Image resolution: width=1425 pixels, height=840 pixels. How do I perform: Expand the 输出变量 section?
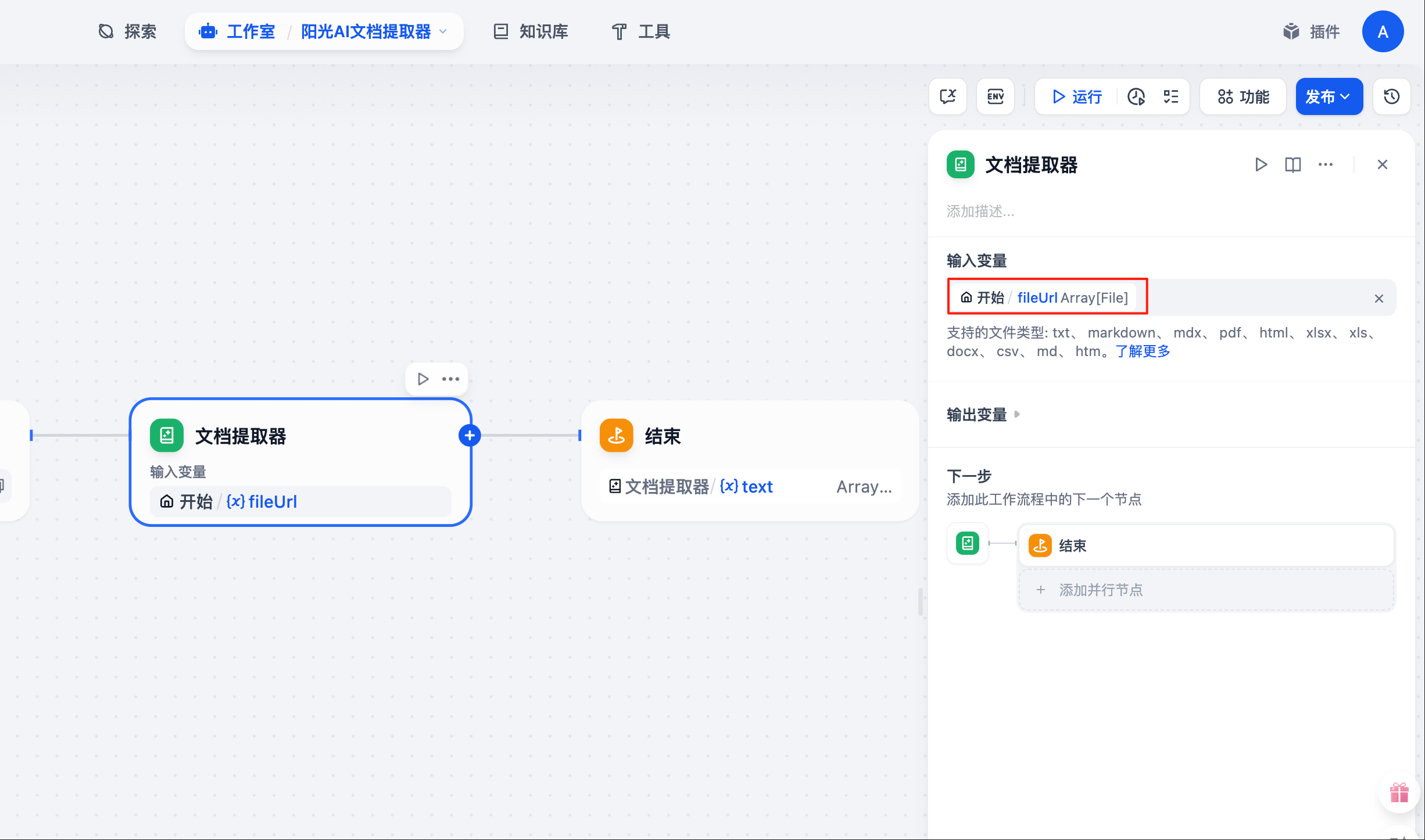[x=983, y=414]
